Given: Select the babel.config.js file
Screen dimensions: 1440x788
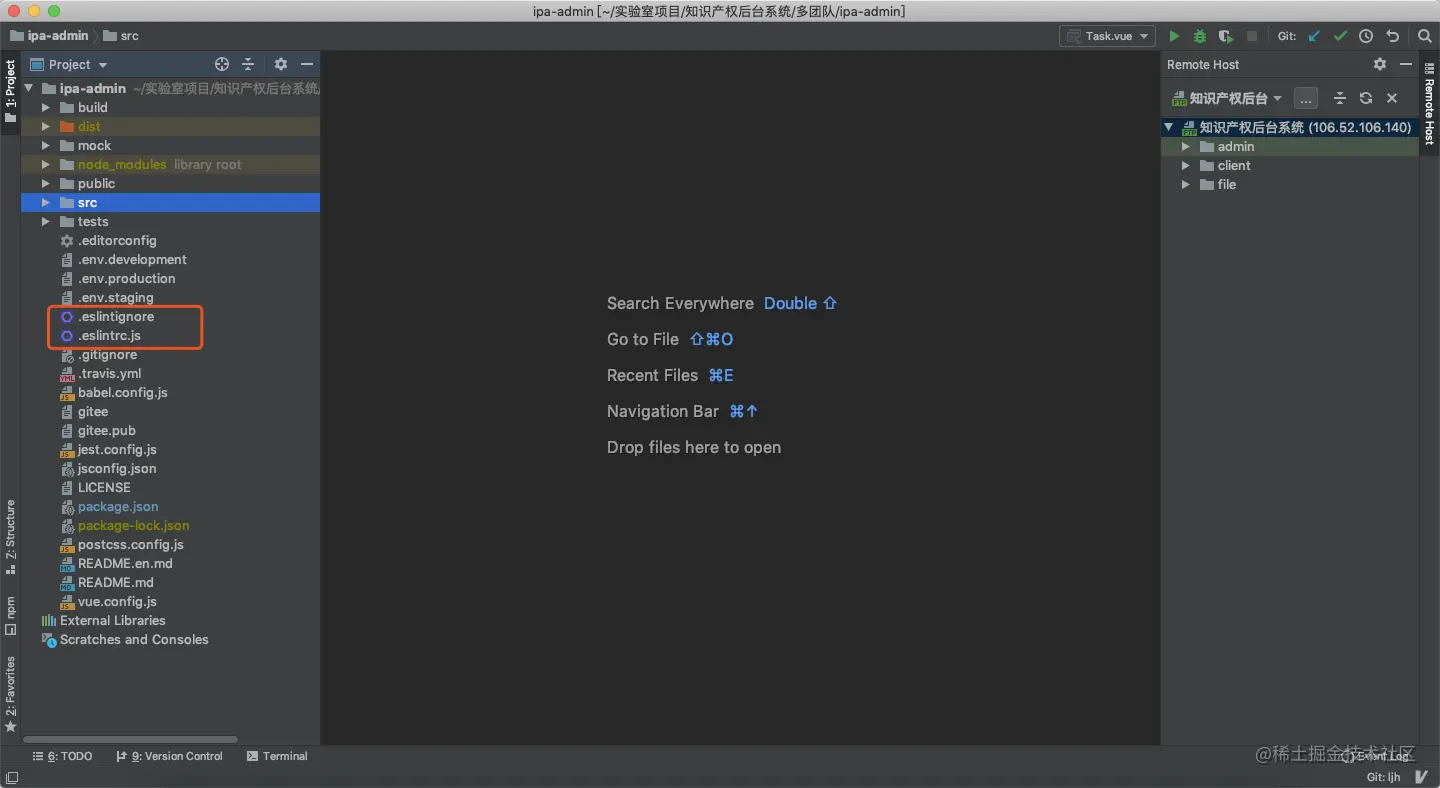Looking at the screenshot, I should coord(123,392).
